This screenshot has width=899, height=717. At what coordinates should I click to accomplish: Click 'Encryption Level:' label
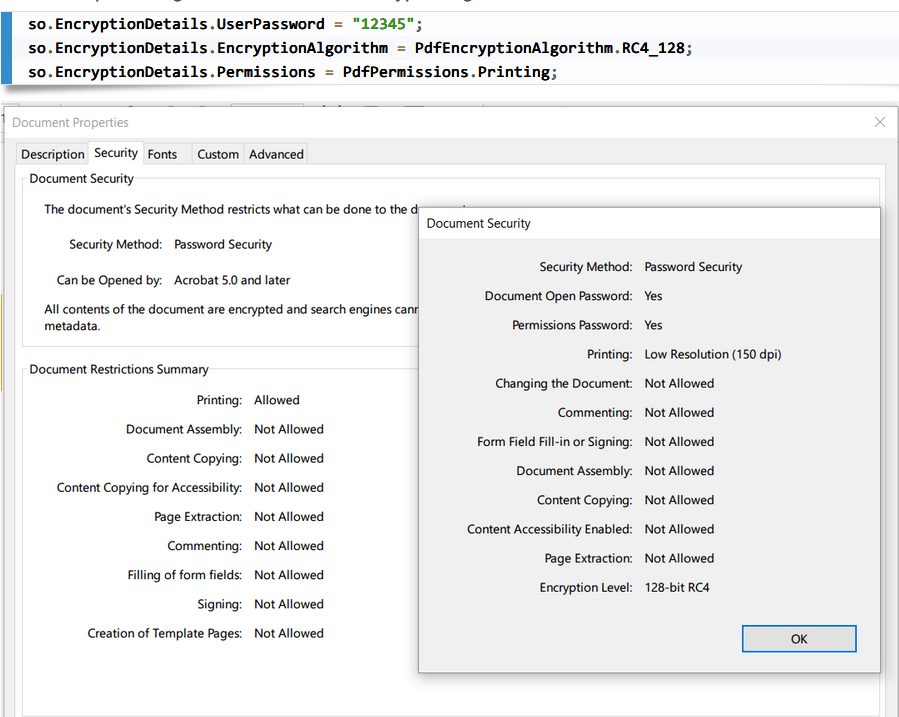click(x=586, y=587)
